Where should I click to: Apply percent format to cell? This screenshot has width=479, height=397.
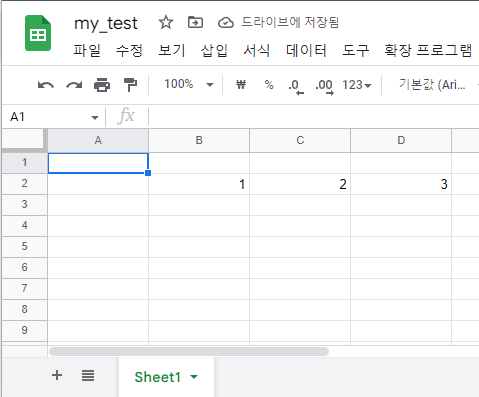[x=269, y=85]
